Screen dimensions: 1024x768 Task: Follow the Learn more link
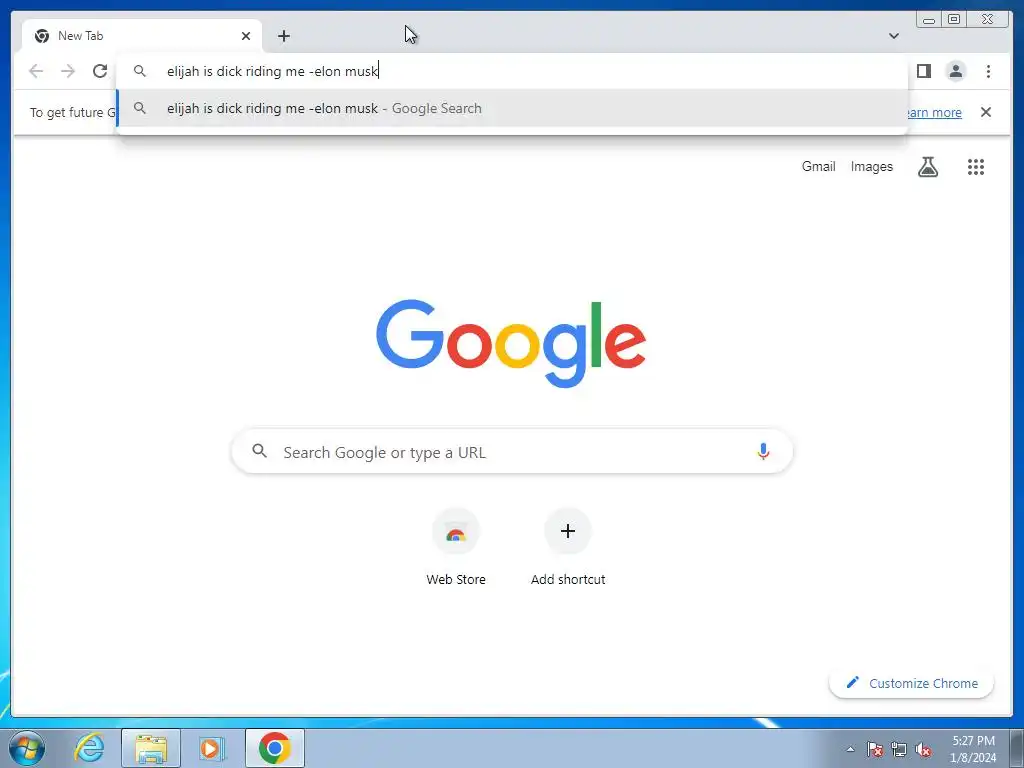(x=935, y=112)
